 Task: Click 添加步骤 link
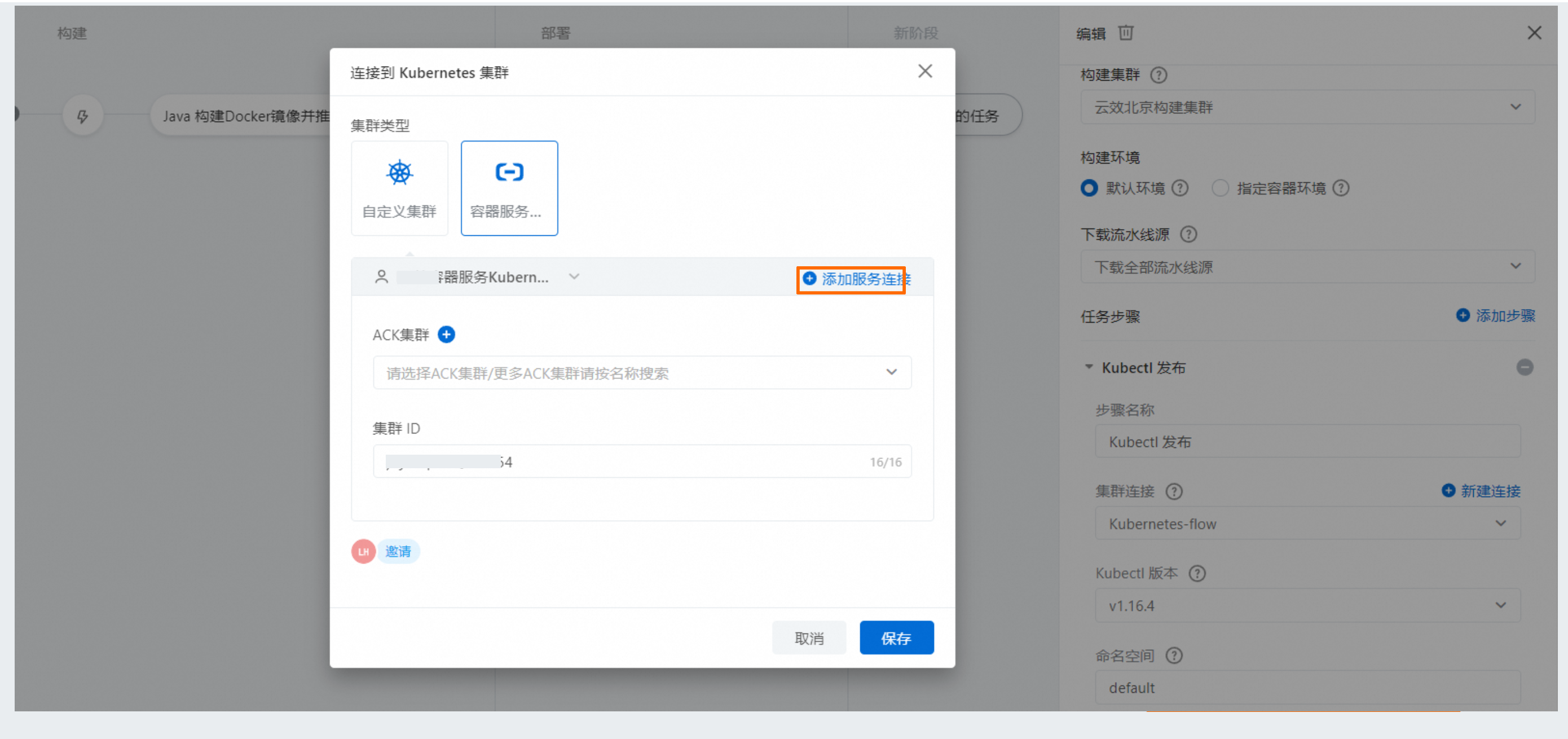(1496, 315)
